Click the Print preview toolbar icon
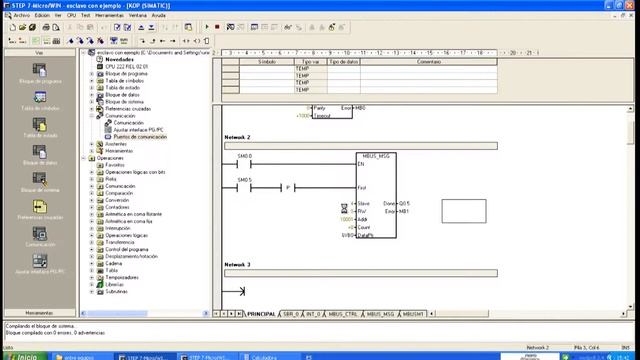 (56, 27)
